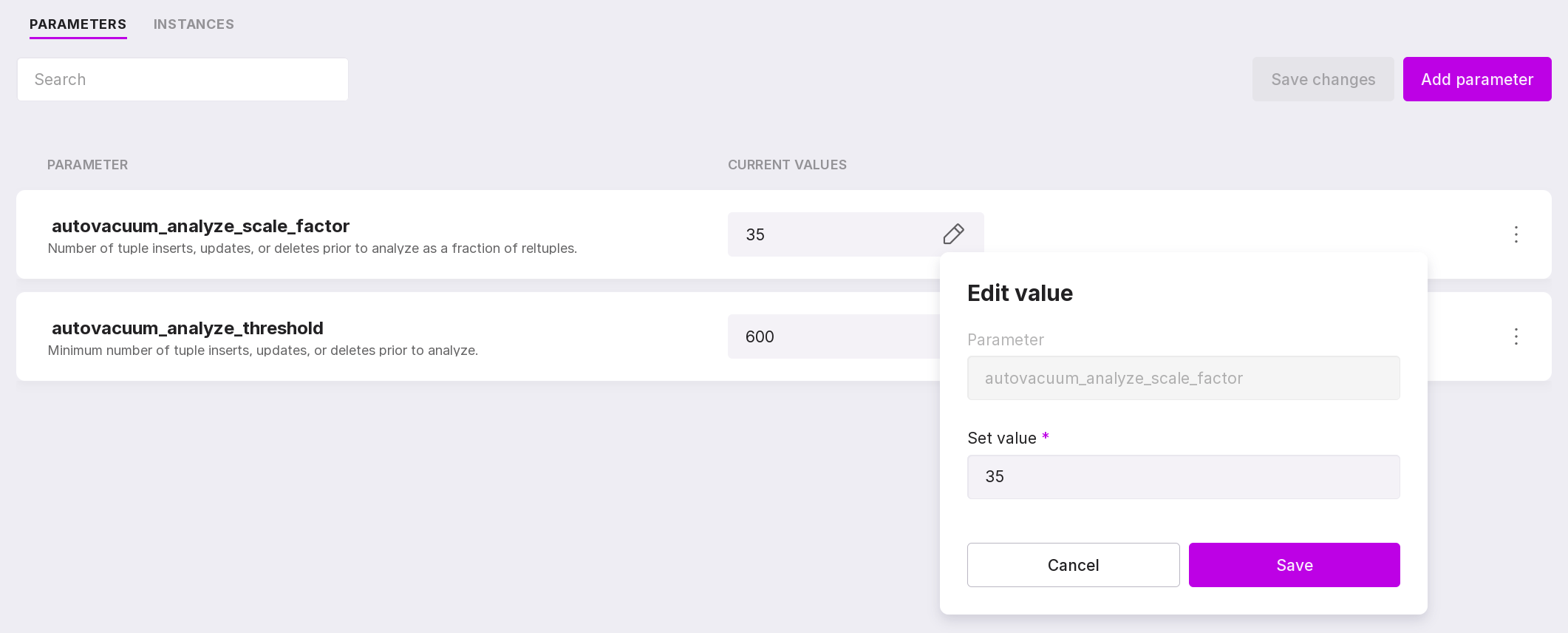Focus the Search parameters field

183,80
